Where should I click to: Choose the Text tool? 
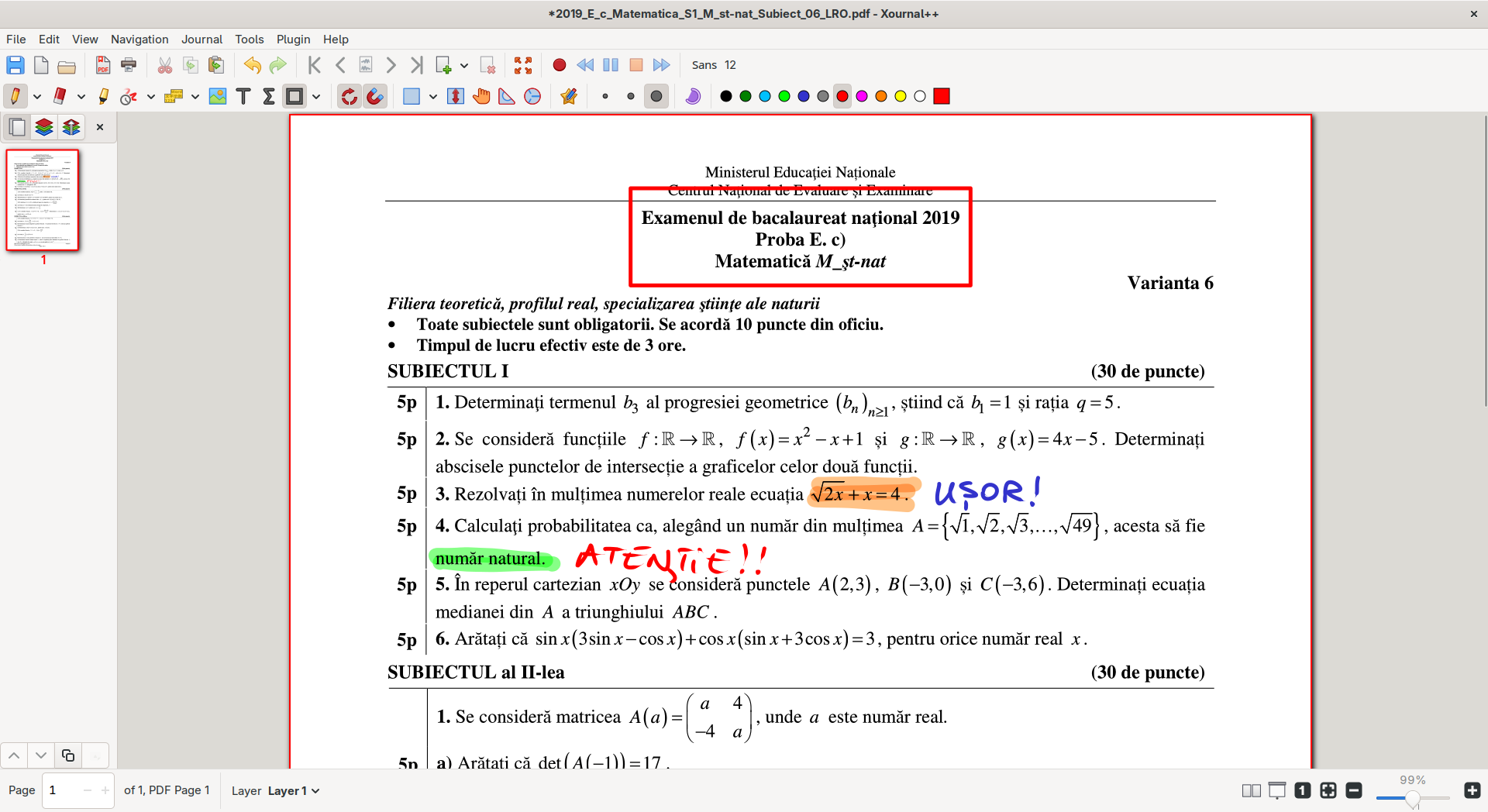point(243,96)
